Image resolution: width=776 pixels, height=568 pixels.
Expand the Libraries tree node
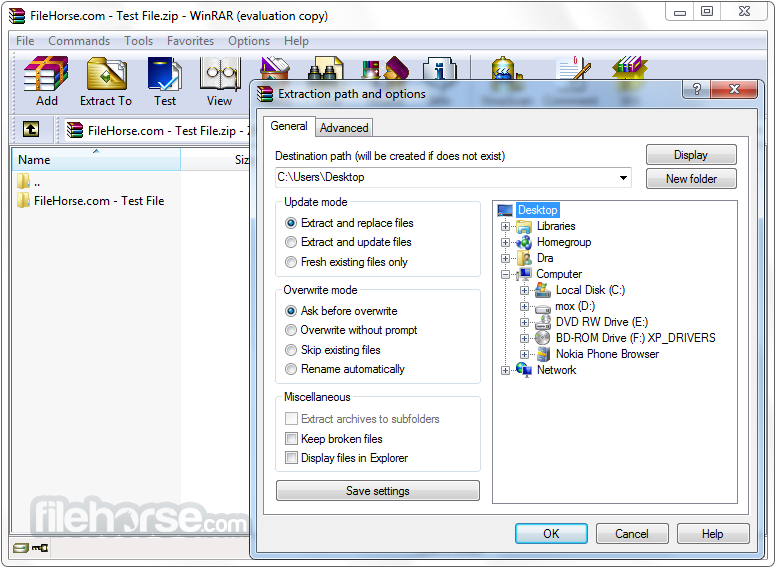505,227
